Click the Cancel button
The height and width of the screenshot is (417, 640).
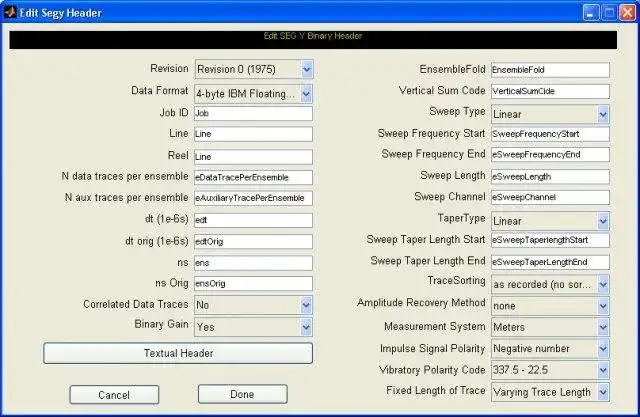(114, 395)
